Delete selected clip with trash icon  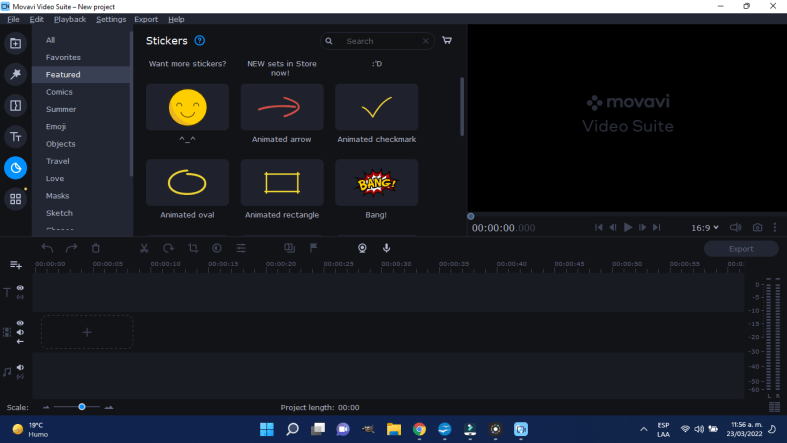click(95, 248)
